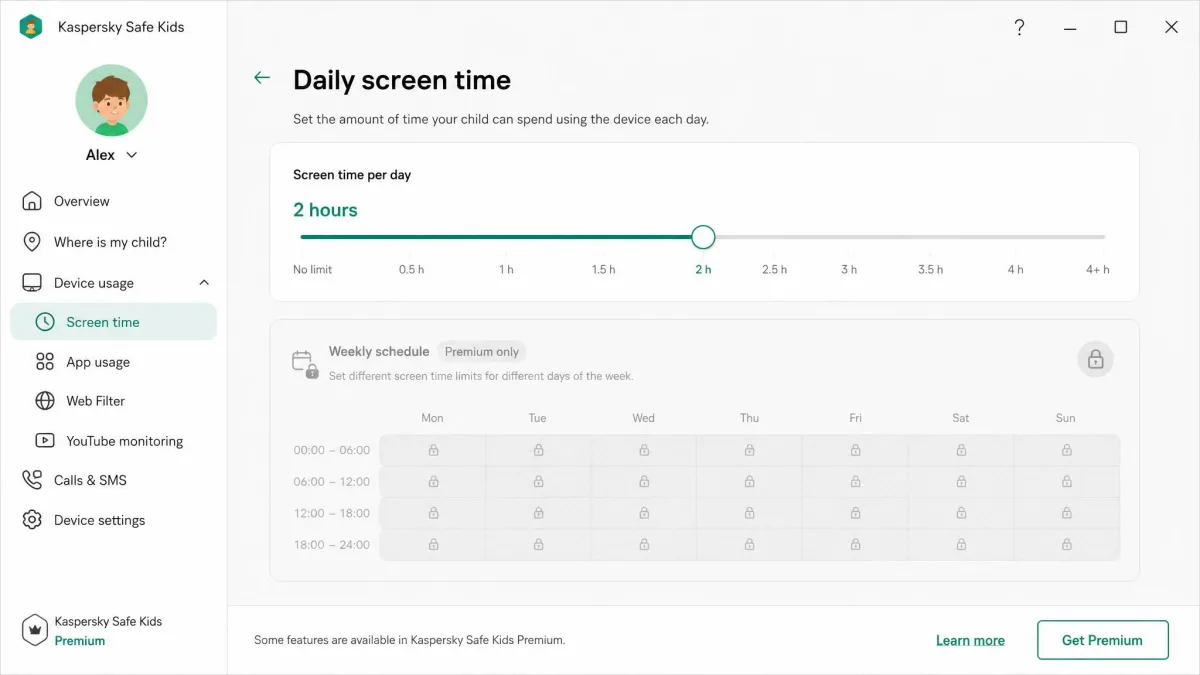Click the Premium crown shield icon
The width and height of the screenshot is (1200, 675).
pyautogui.click(x=35, y=631)
